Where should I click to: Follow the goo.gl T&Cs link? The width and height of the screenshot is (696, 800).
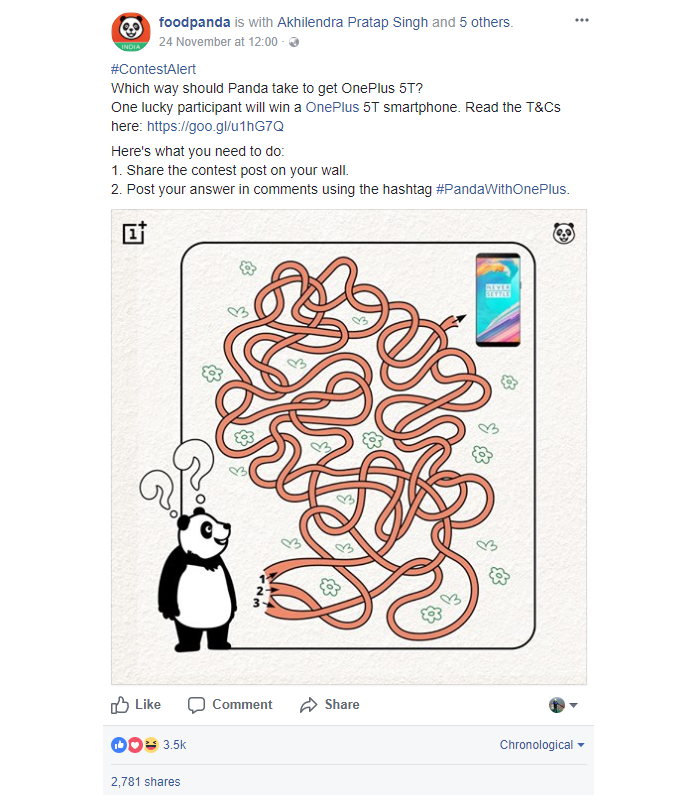coord(215,126)
